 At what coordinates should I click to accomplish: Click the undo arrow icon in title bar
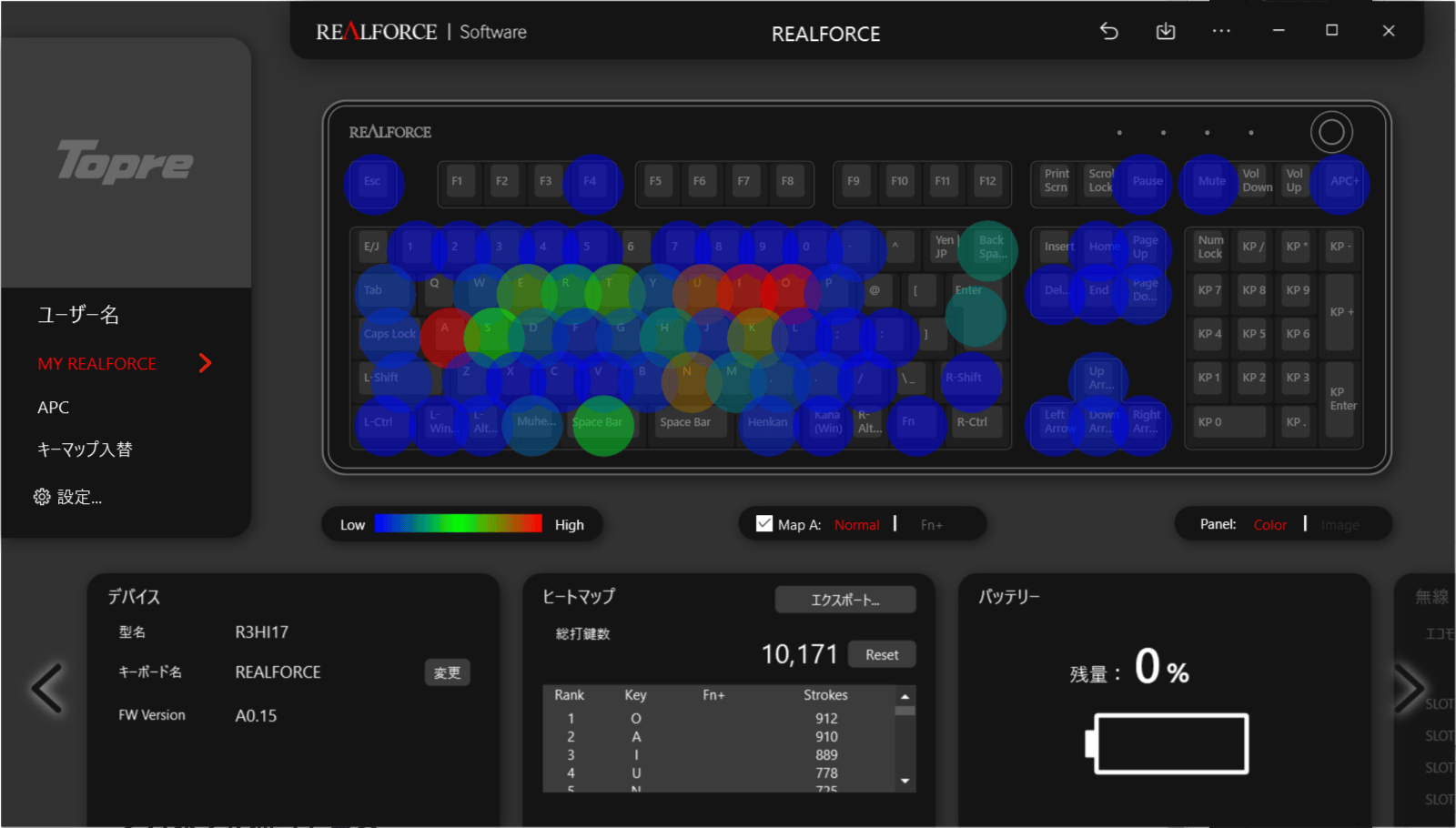tap(1108, 31)
